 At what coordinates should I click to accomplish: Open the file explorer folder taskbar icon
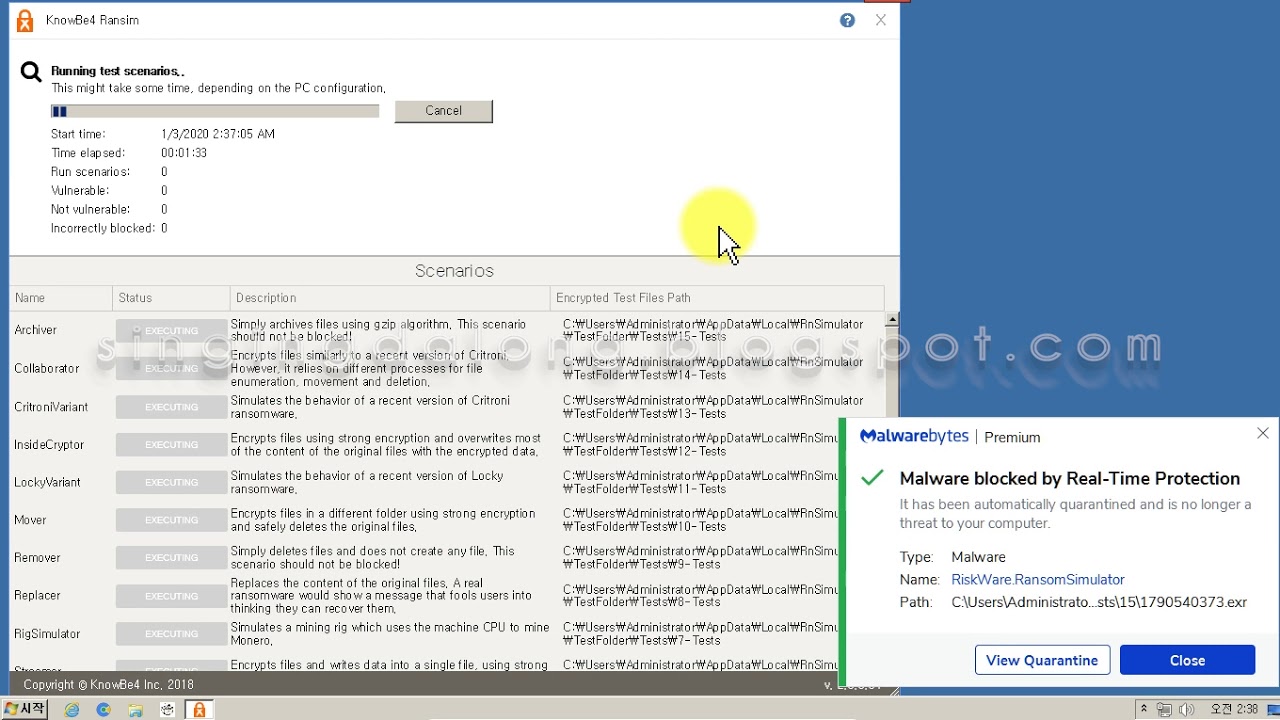point(135,710)
